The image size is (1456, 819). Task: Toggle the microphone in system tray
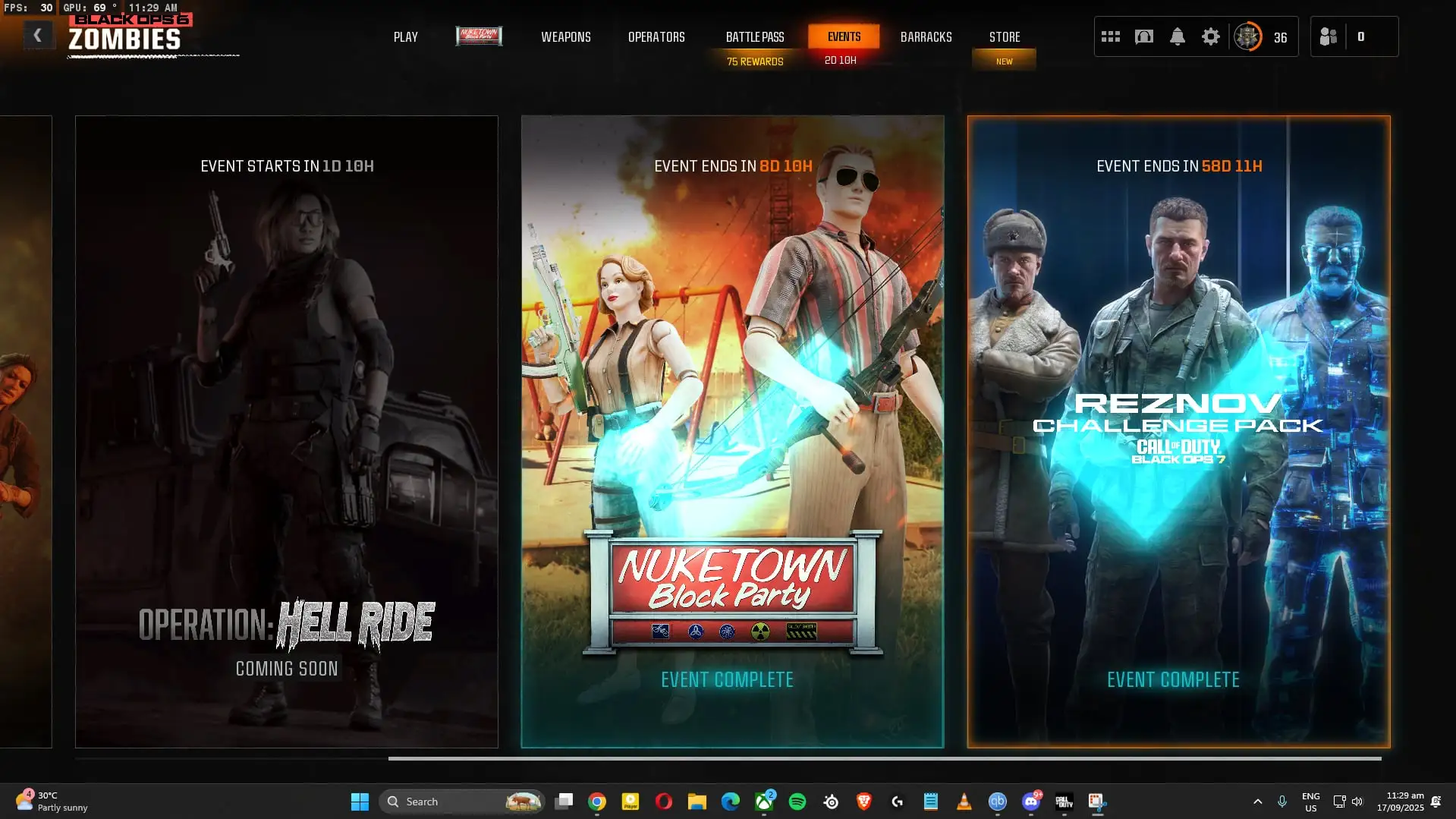click(1281, 802)
